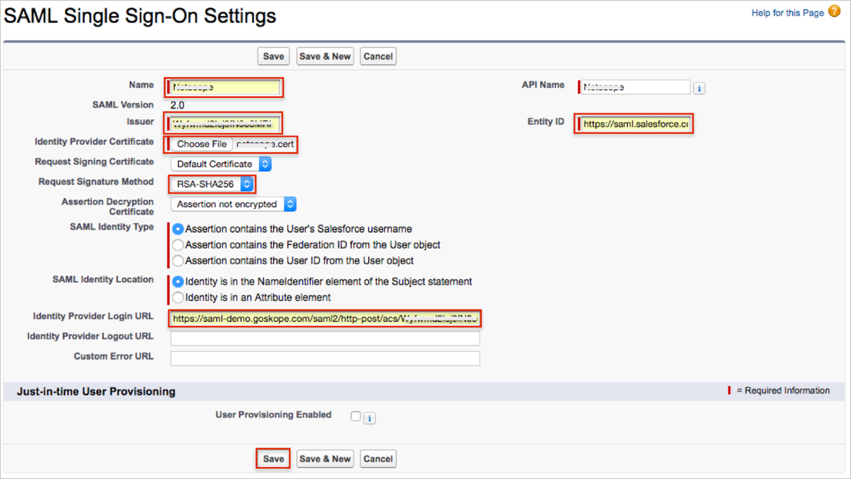The height and width of the screenshot is (479, 851).
Task: Click the info icon next to User Provisioning checkbox
Action: pyautogui.click(x=369, y=418)
